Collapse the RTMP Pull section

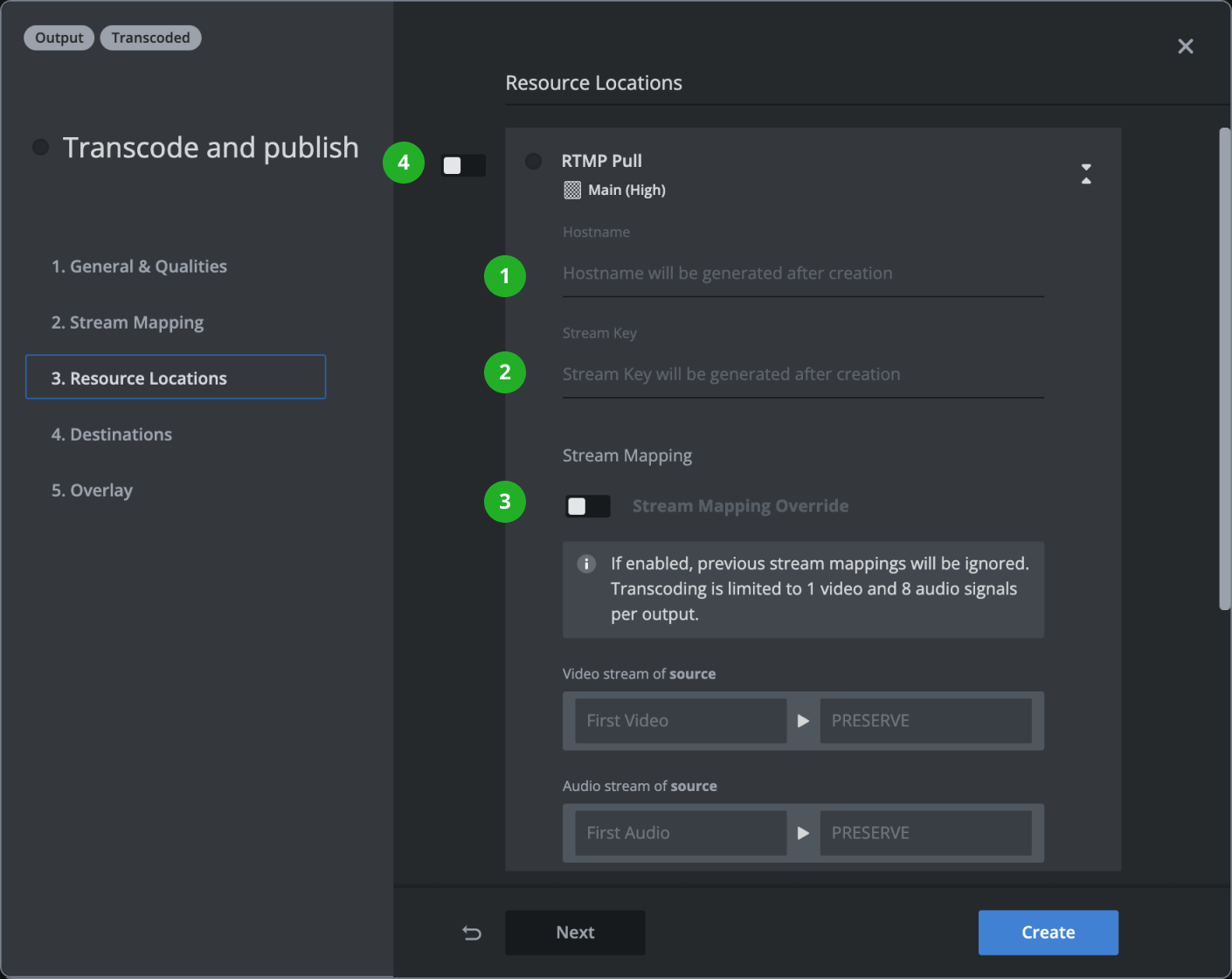1086,173
